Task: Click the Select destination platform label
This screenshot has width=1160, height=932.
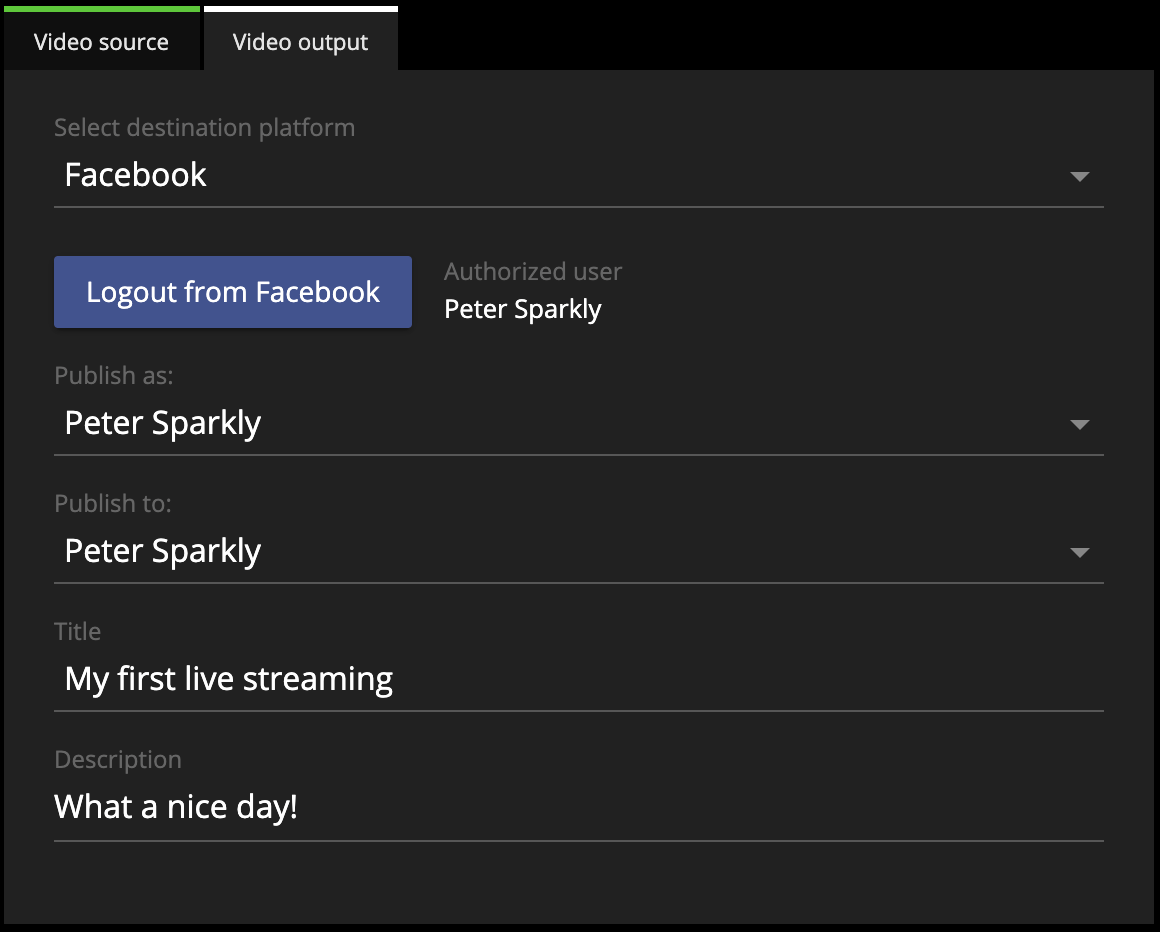Action: [204, 128]
